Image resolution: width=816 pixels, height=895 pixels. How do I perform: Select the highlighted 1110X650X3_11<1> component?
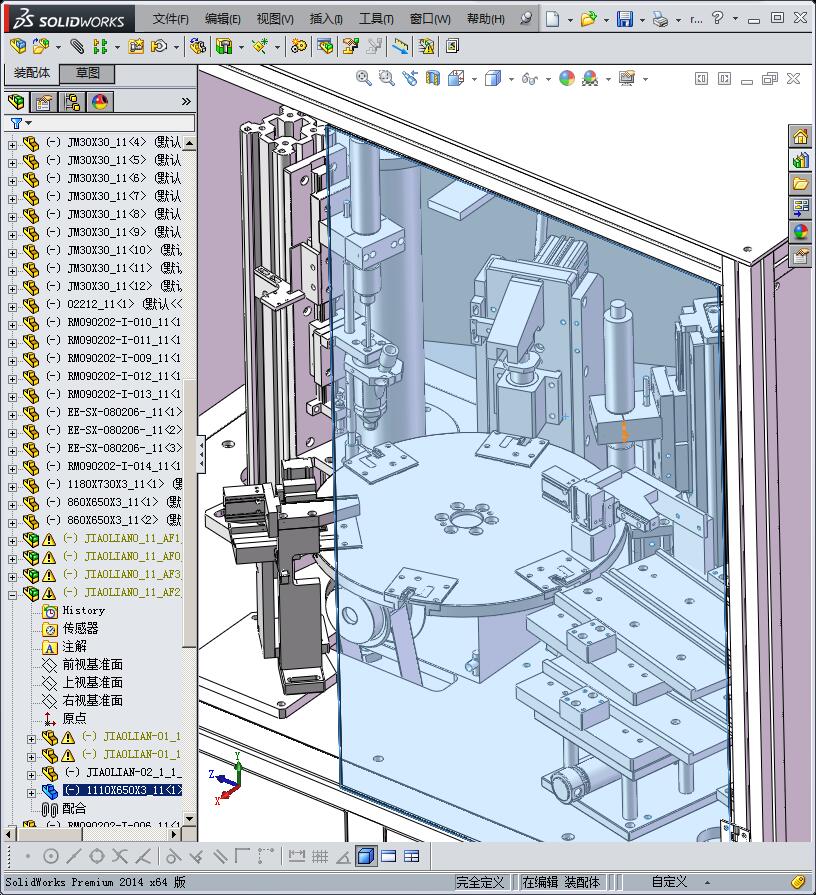pos(122,791)
